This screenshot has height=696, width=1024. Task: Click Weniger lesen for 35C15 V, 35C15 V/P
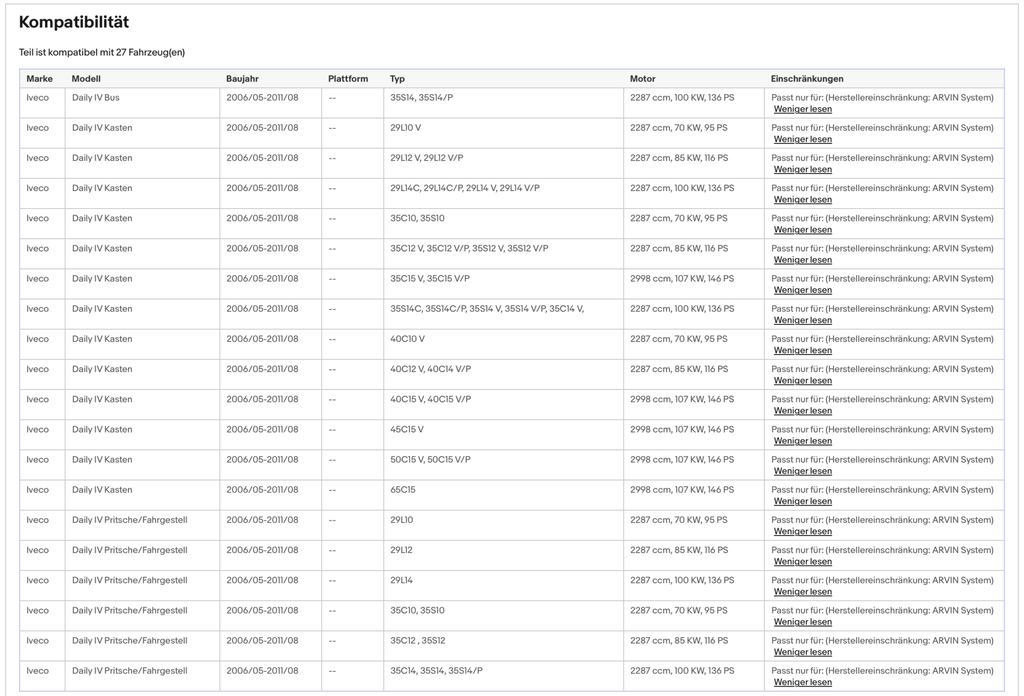[803, 290]
